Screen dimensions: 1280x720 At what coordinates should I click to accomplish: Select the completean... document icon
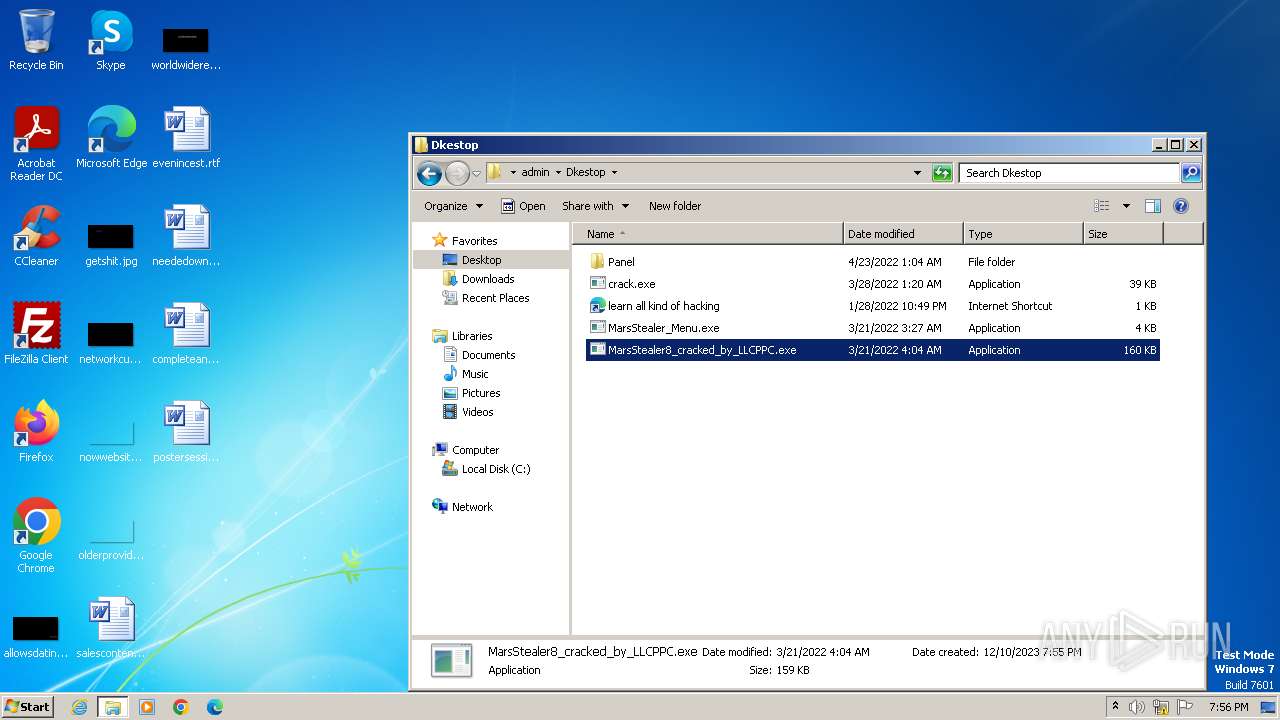(x=186, y=334)
